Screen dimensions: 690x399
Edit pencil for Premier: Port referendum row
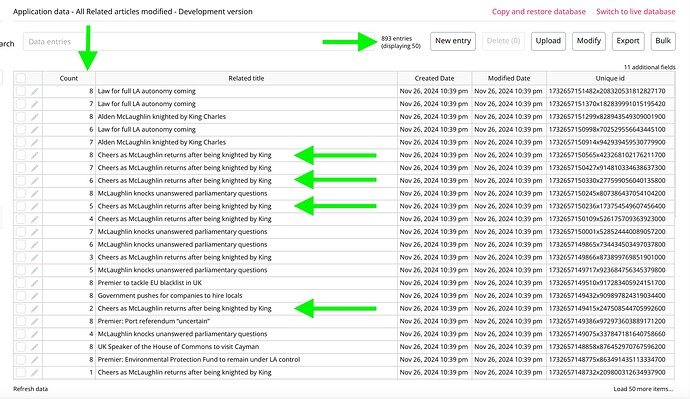(x=34, y=321)
